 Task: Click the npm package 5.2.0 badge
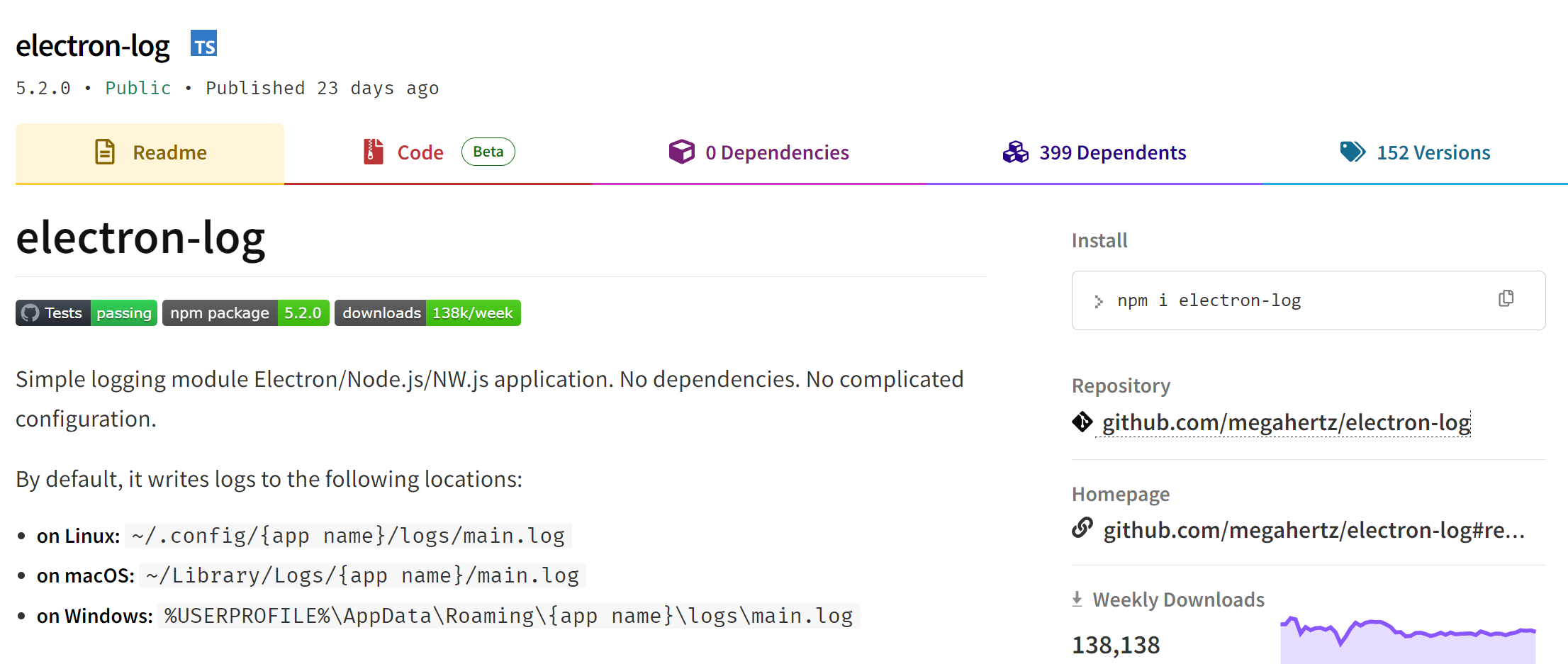(x=246, y=313)
